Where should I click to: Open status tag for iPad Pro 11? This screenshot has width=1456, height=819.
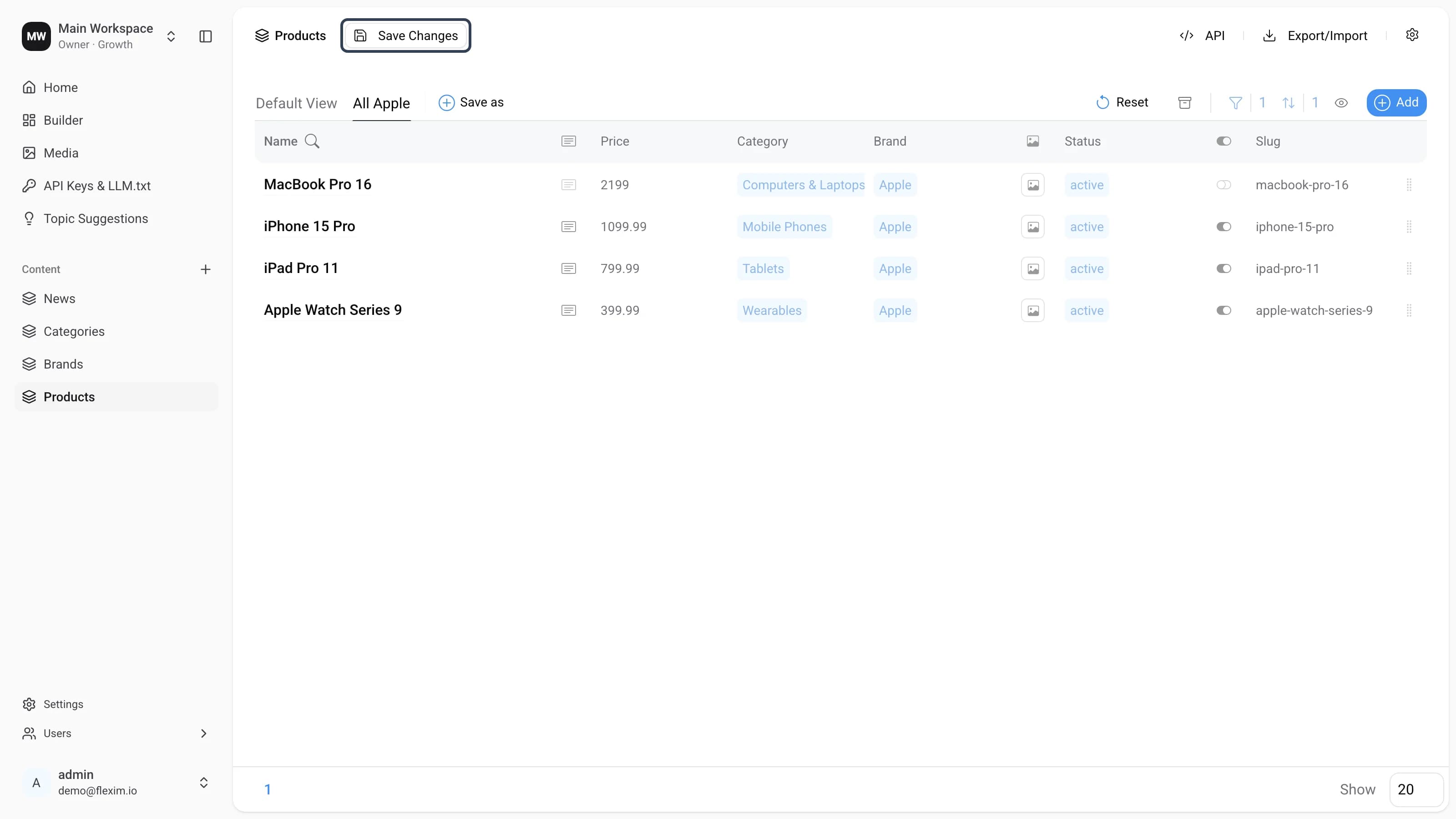click(1087, 268)
